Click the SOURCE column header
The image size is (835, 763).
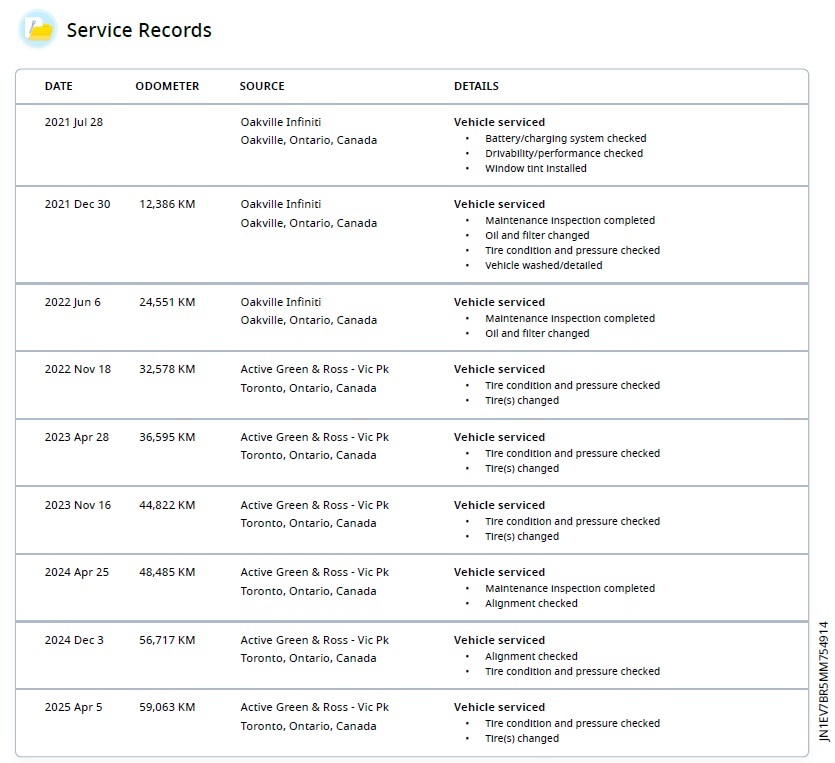[262, 86]
